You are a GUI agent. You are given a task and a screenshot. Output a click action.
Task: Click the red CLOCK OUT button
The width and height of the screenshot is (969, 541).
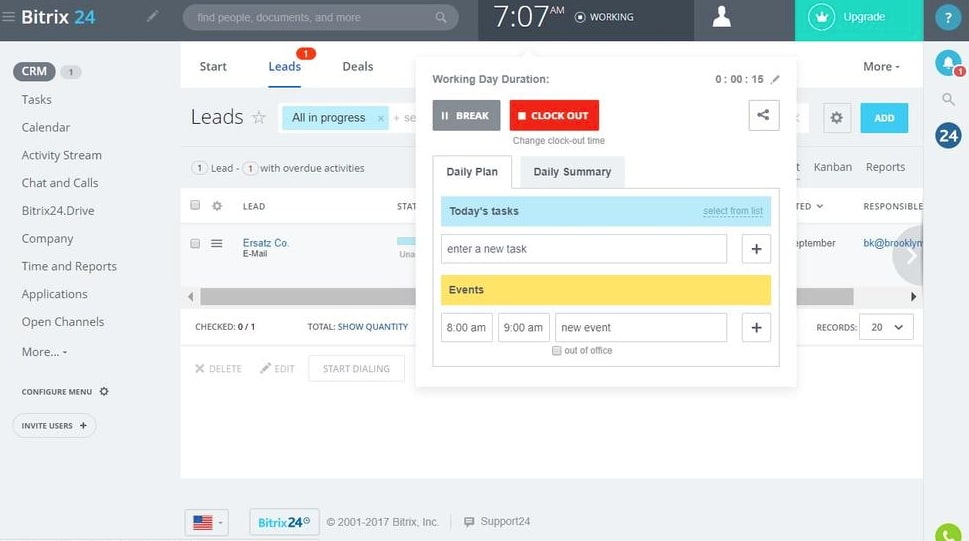tap(554, 116)
